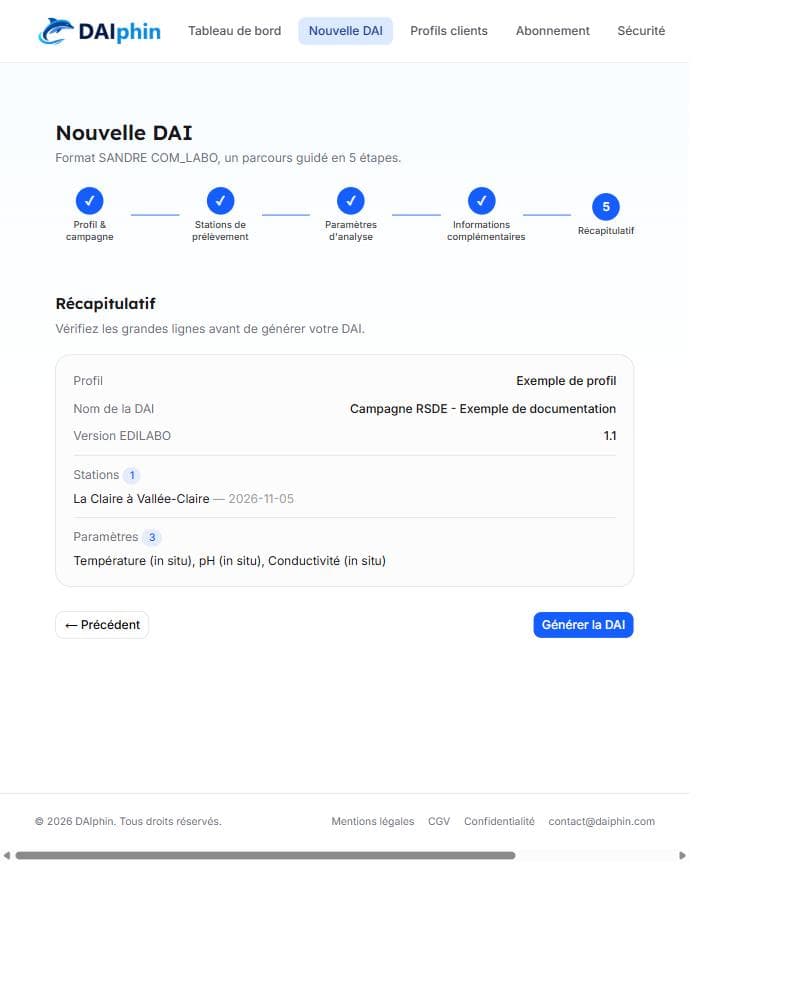The height and width of the screenshot is (1000, 800).
Task: Click the date 2026-11-05
Action: tap(261, 499)
